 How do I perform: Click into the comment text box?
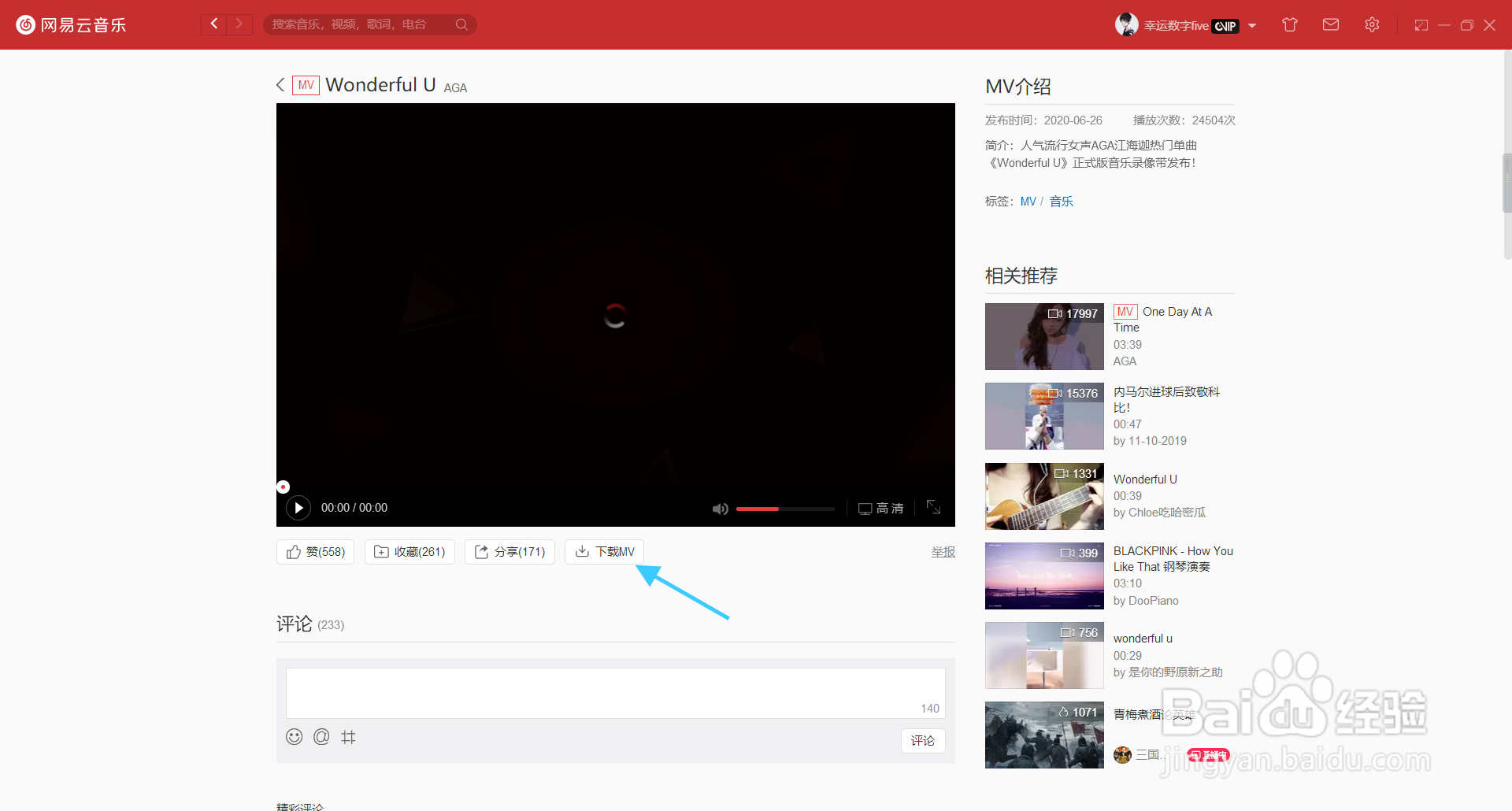(615, 693)
